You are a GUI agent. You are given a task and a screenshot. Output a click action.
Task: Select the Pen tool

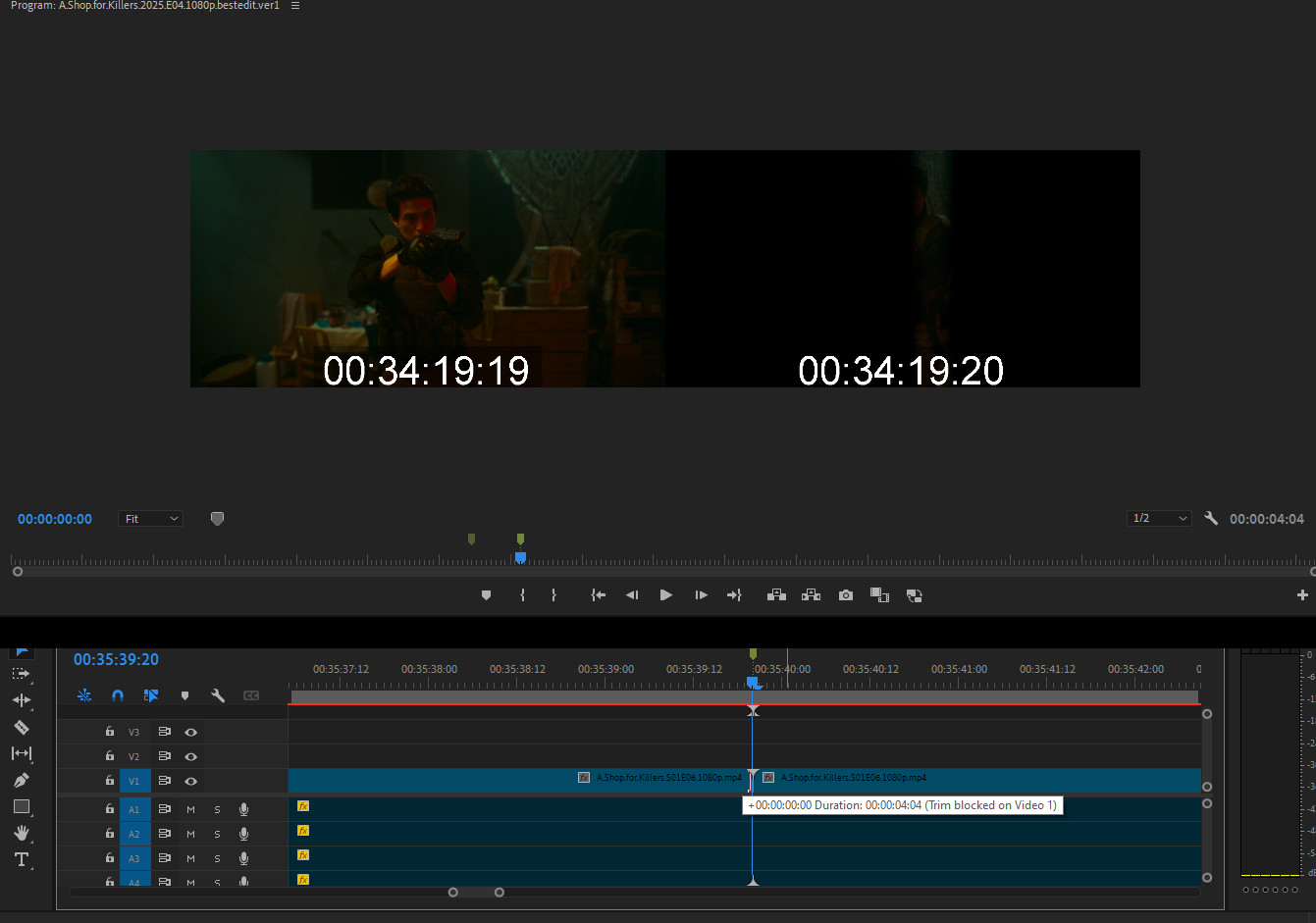(x=21, y=780)
